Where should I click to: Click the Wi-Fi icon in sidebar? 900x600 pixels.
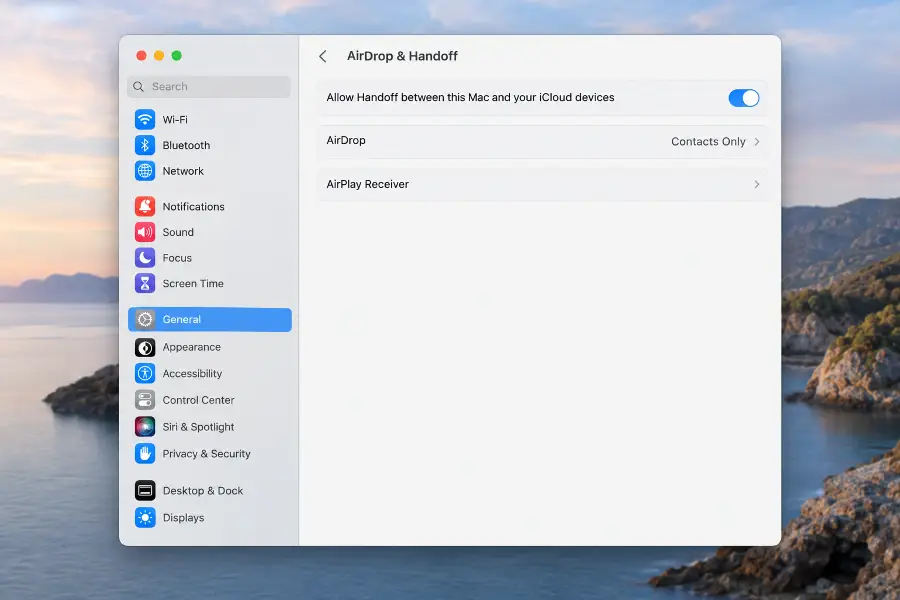pos(145,119)
